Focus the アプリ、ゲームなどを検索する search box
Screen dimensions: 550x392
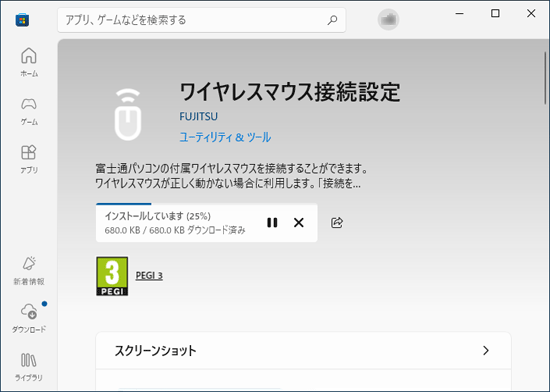pos(202,20)
